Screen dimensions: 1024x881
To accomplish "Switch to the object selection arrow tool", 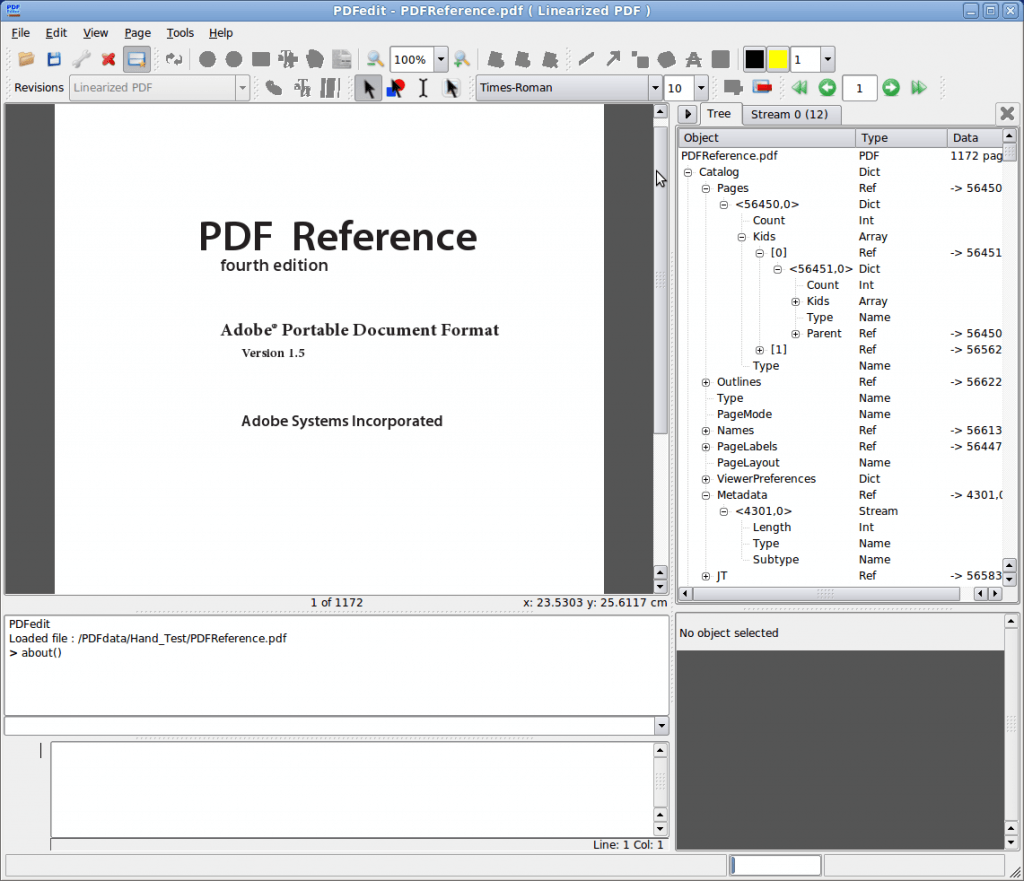I will 366,88.
